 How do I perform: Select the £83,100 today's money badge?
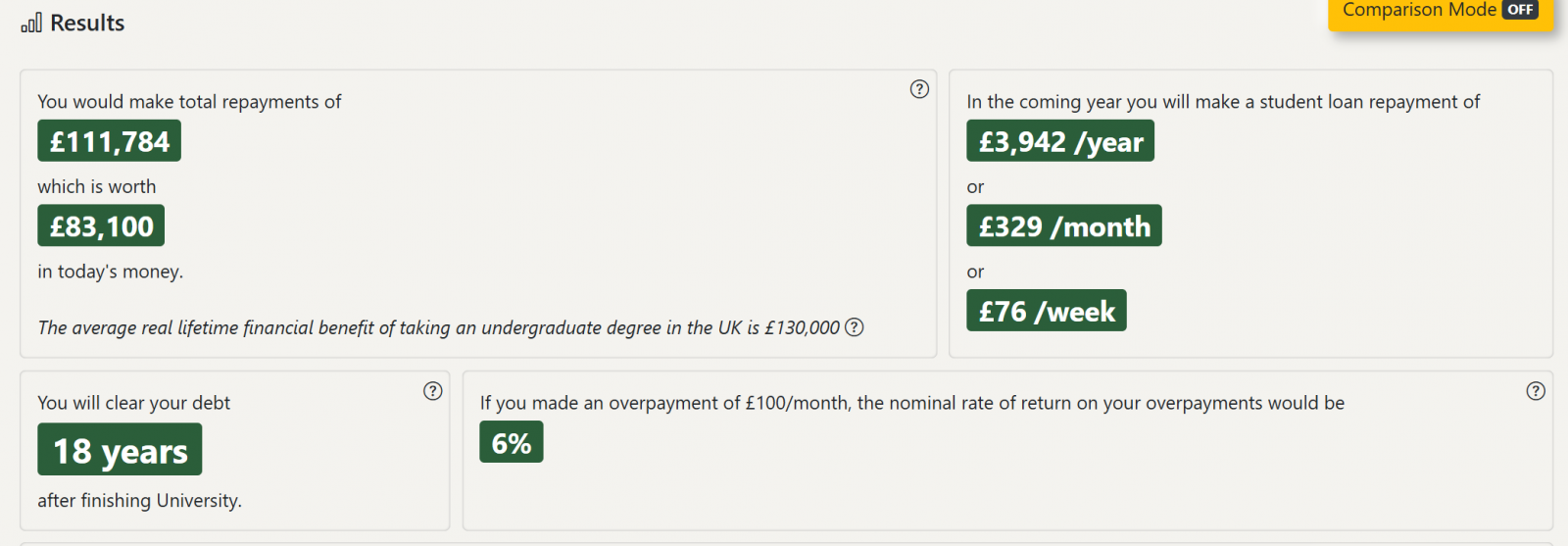pyautogui.click(x=101, y=226)
